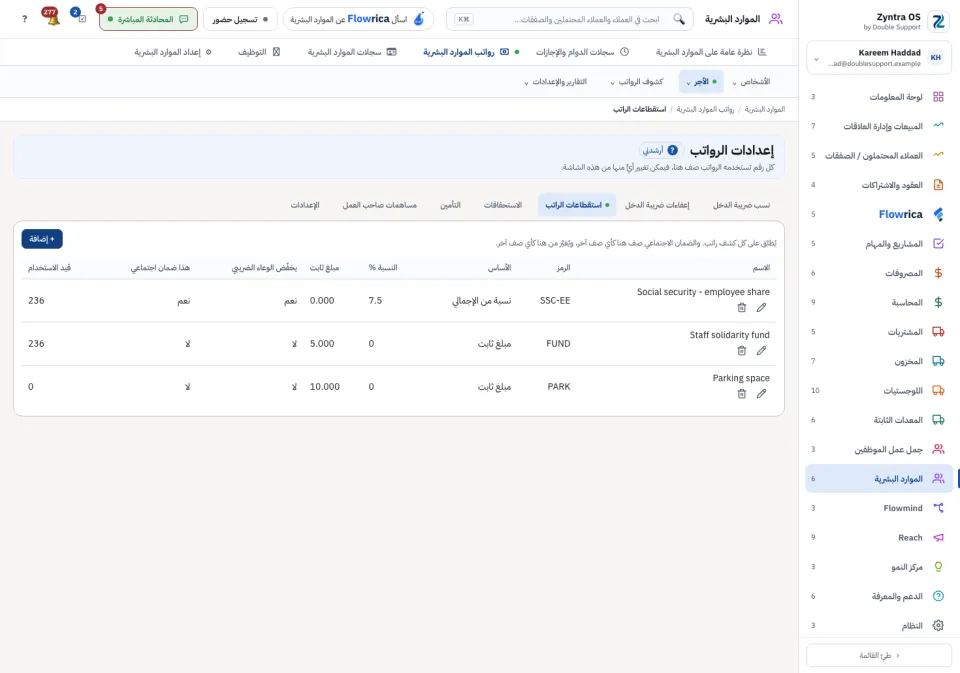Click the المحادثة المباشرة live chat button

coord(148,19)
